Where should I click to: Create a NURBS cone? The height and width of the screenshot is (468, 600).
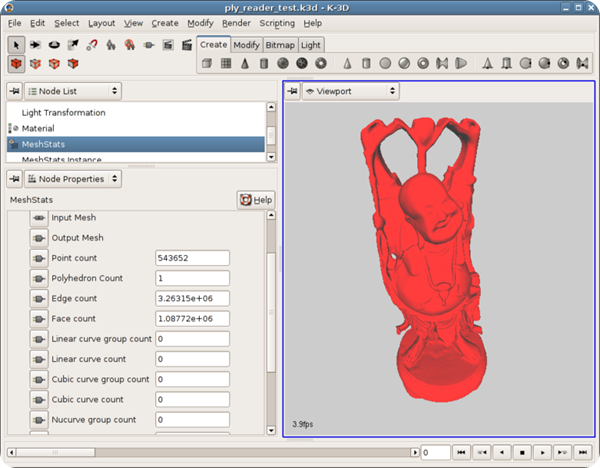point(487,63)
